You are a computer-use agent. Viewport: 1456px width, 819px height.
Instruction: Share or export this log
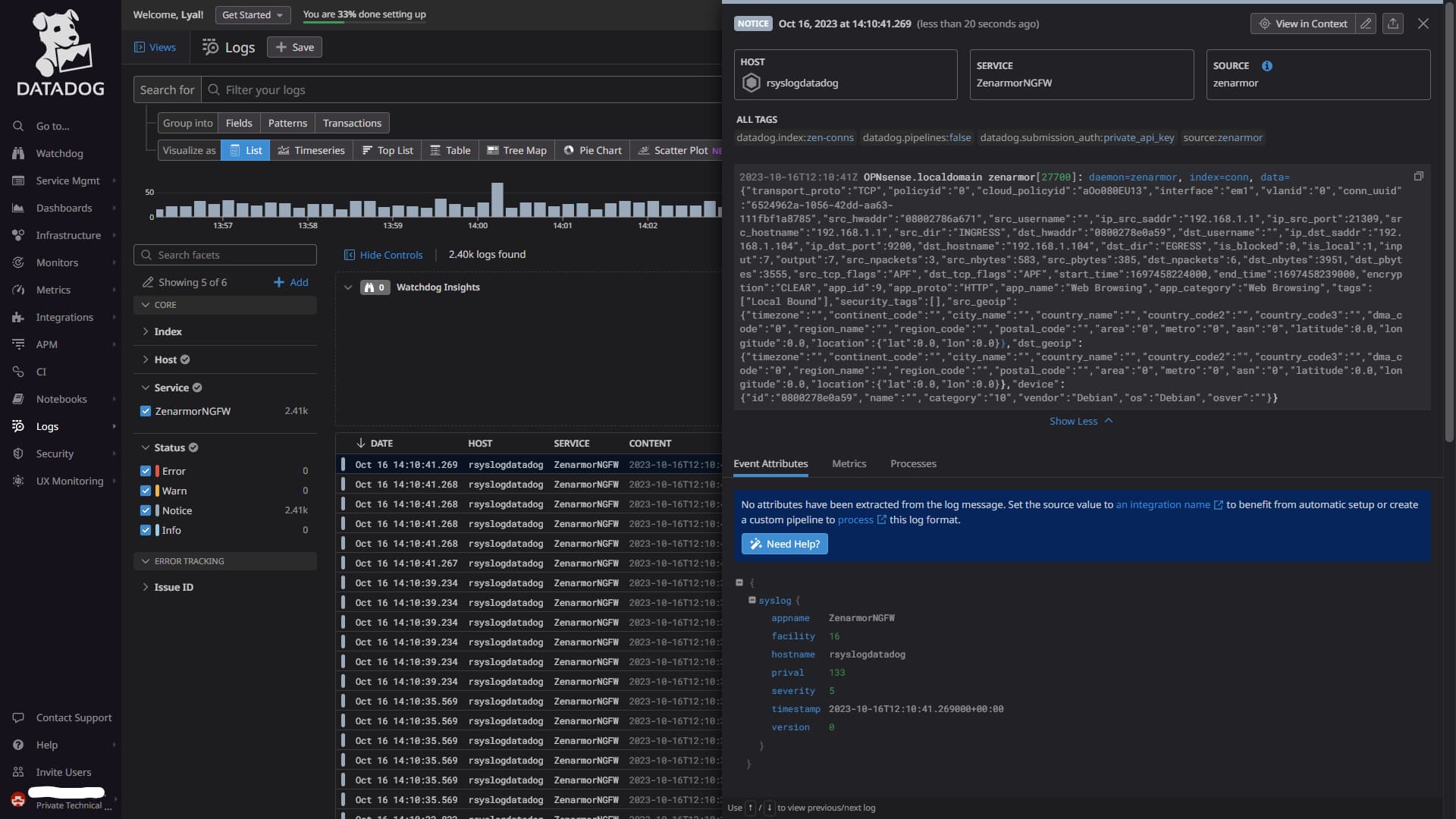tap(1393, 24)
